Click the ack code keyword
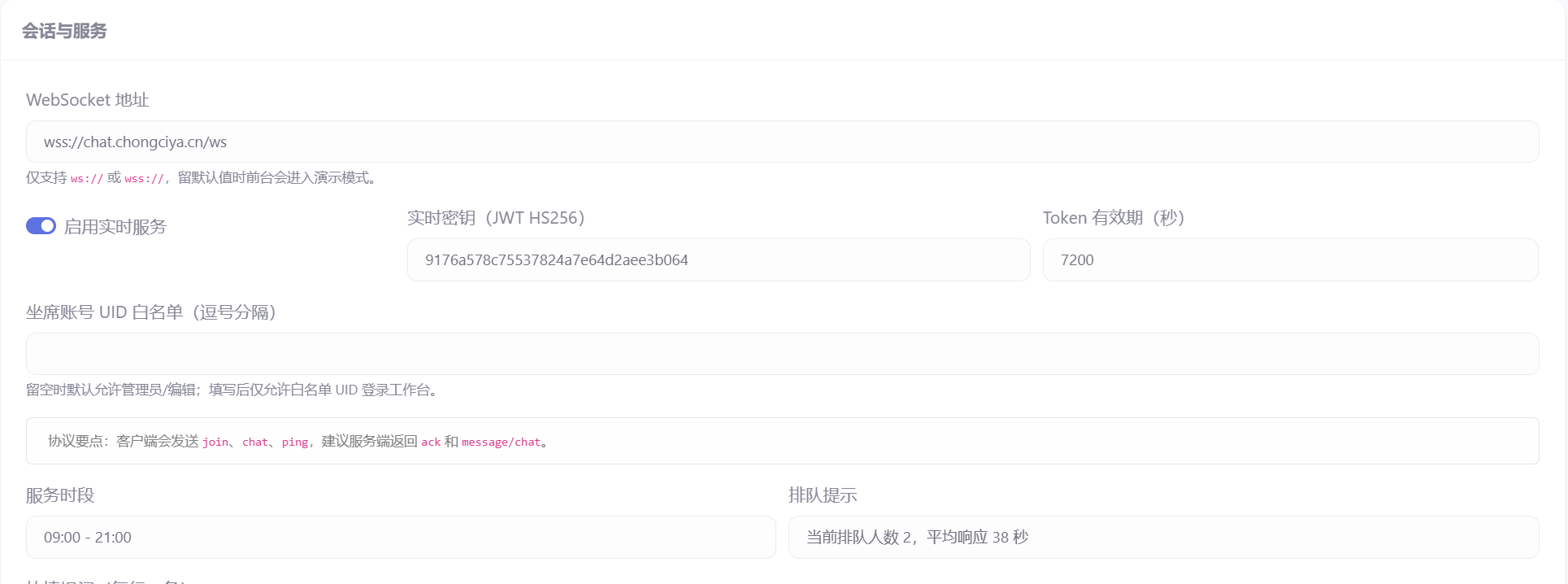The image size is (1568, 584). point(431,442)
